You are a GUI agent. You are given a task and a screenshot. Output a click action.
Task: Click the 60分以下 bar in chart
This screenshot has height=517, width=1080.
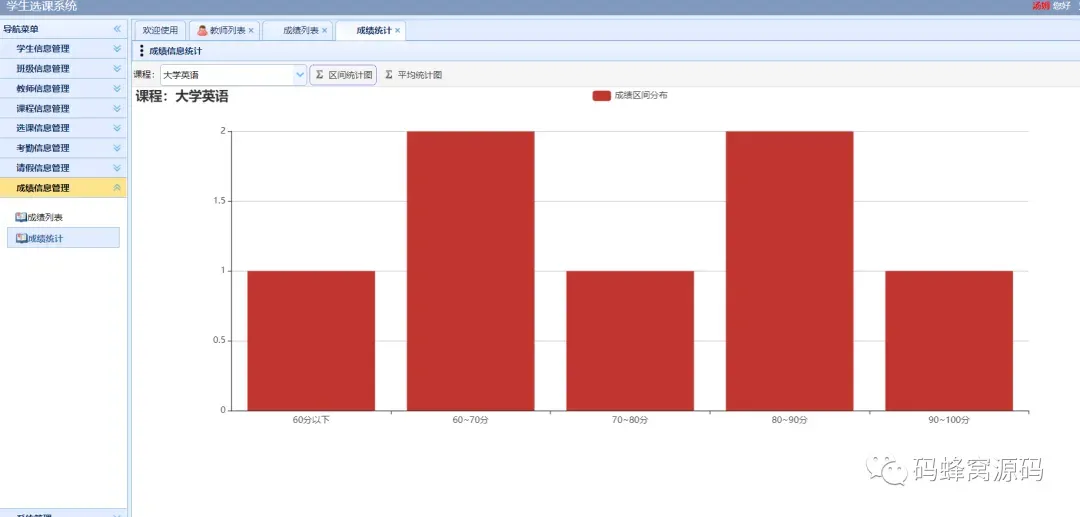point(311,341)
